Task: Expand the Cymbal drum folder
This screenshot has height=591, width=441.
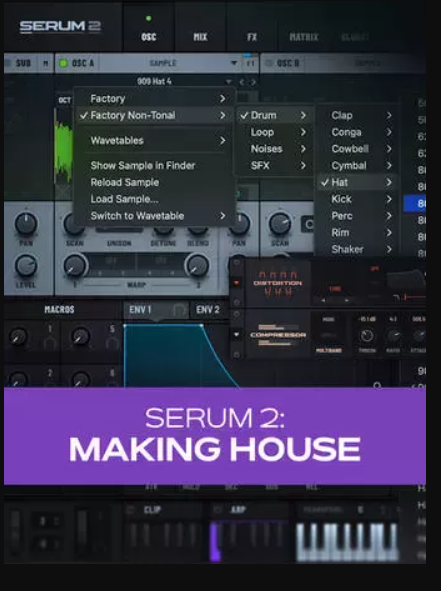Action: (x=357, y=165)
